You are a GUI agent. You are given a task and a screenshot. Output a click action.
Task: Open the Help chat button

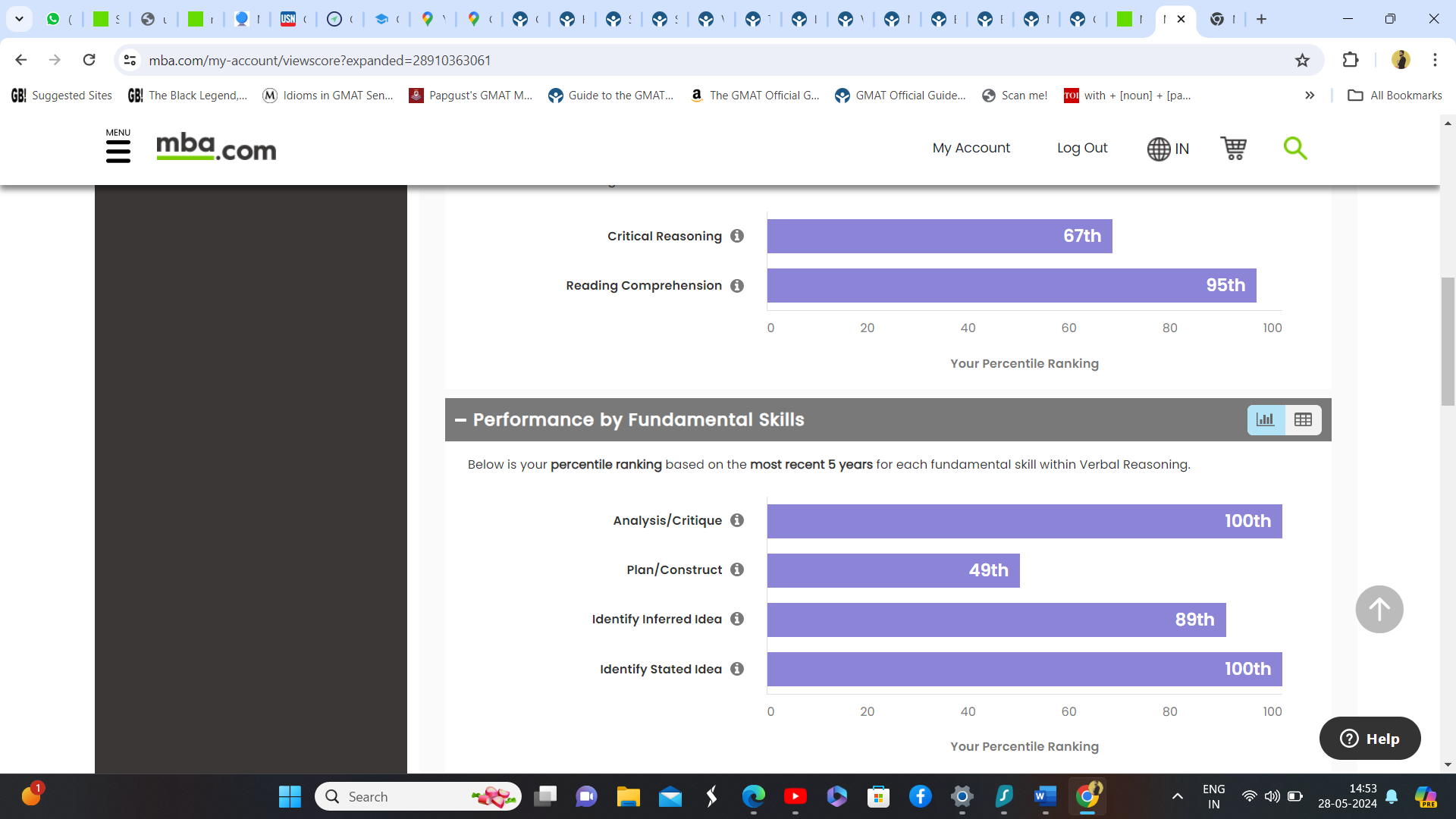tap(1370, 738)
